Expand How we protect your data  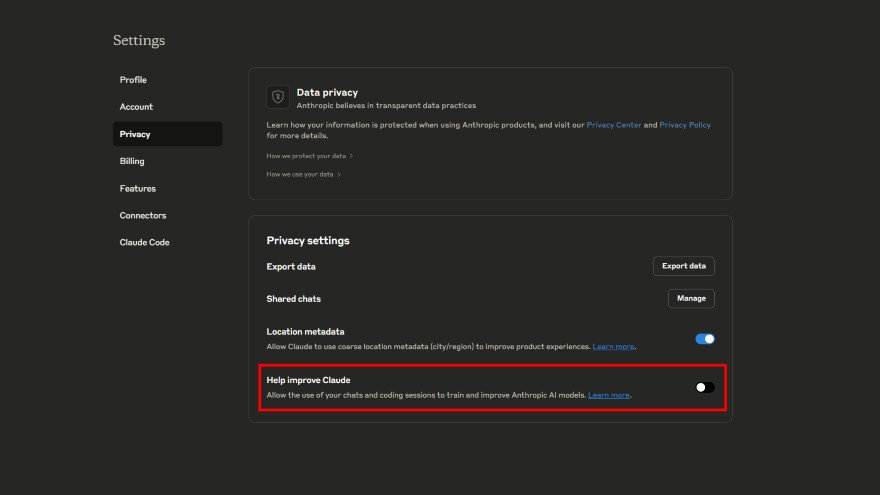309,156
